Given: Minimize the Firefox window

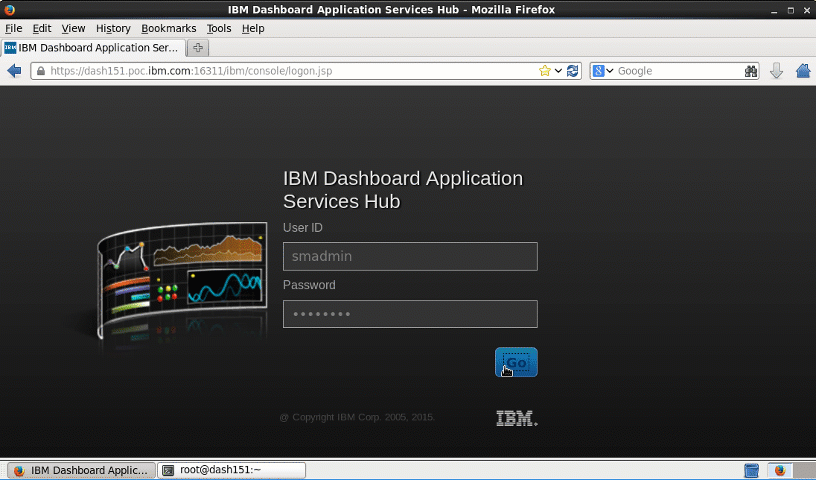Looking at the screenshot, I should [x=774, y=10].
